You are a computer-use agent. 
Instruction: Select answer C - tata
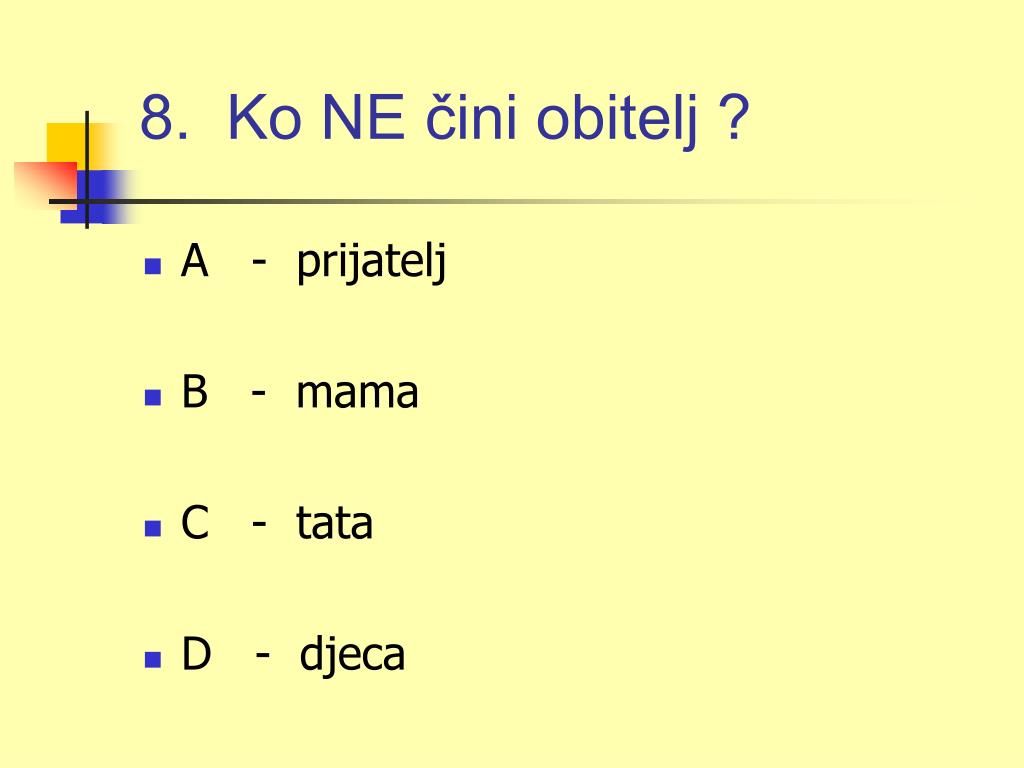point(276,522)
